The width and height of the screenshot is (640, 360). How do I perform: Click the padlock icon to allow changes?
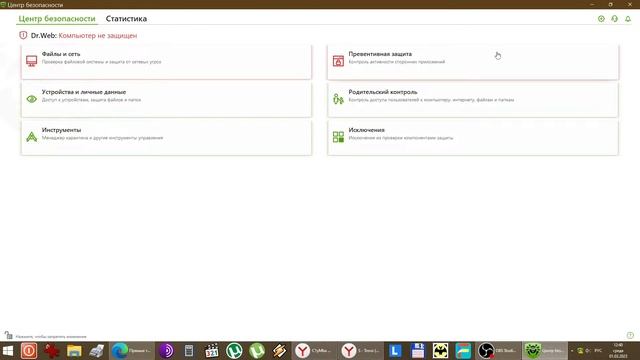coord(9,336)
